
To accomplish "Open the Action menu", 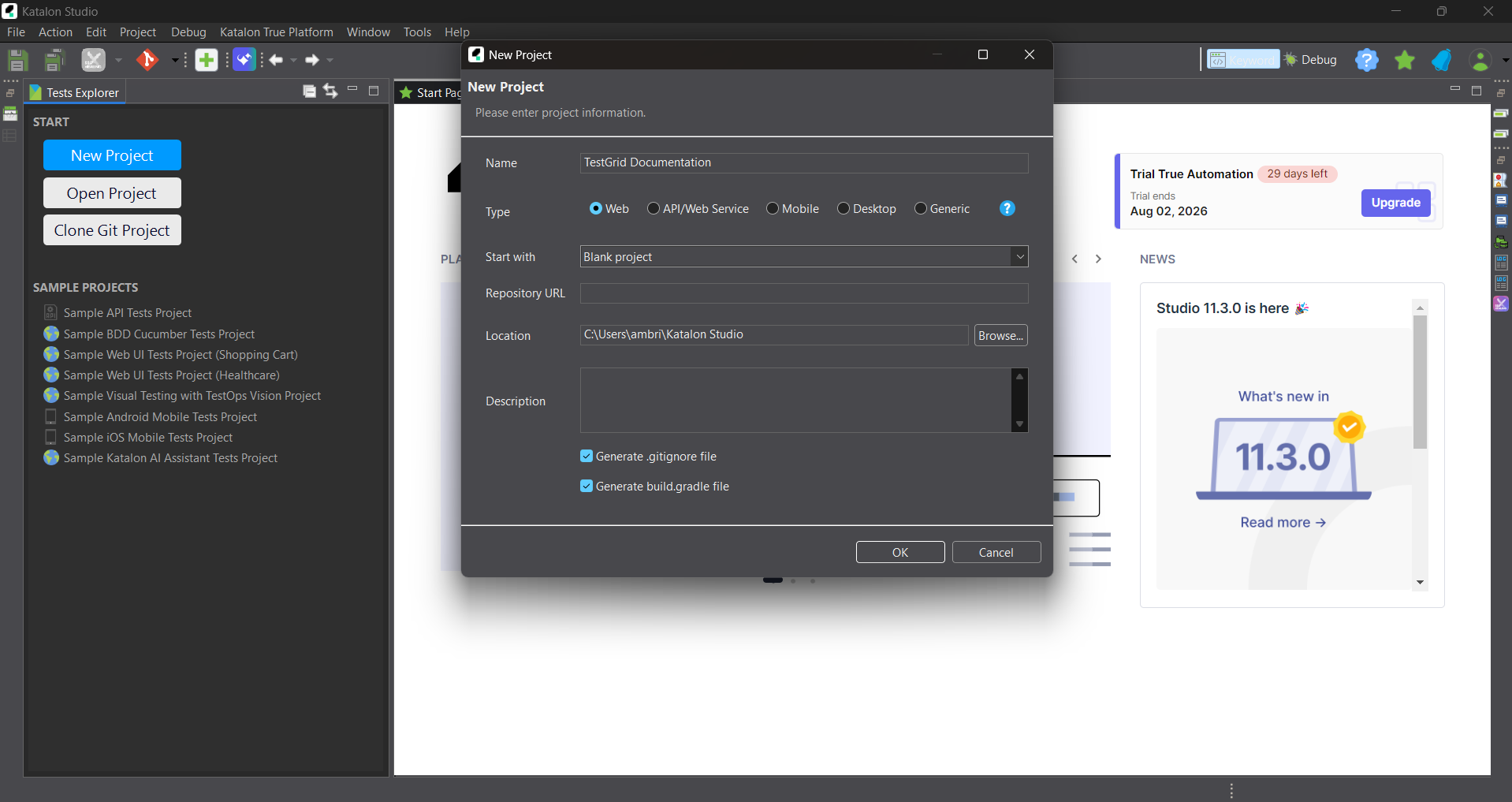I will pos(55,32).
